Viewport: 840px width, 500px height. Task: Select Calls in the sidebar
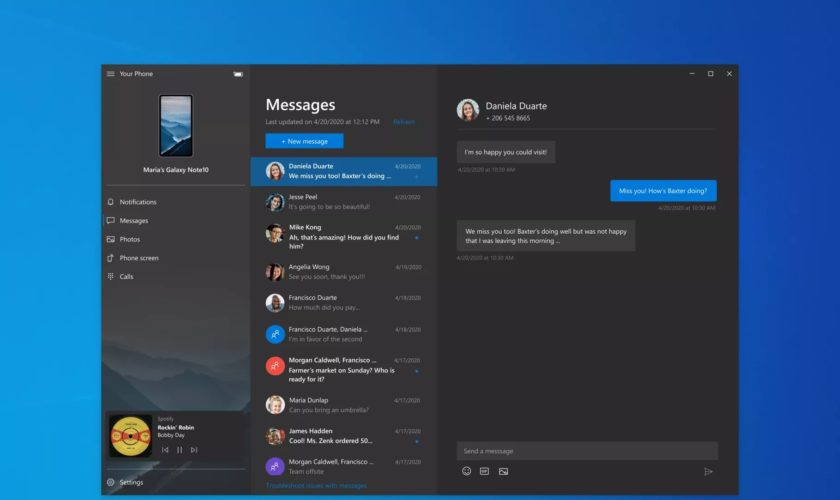point(126,277)
